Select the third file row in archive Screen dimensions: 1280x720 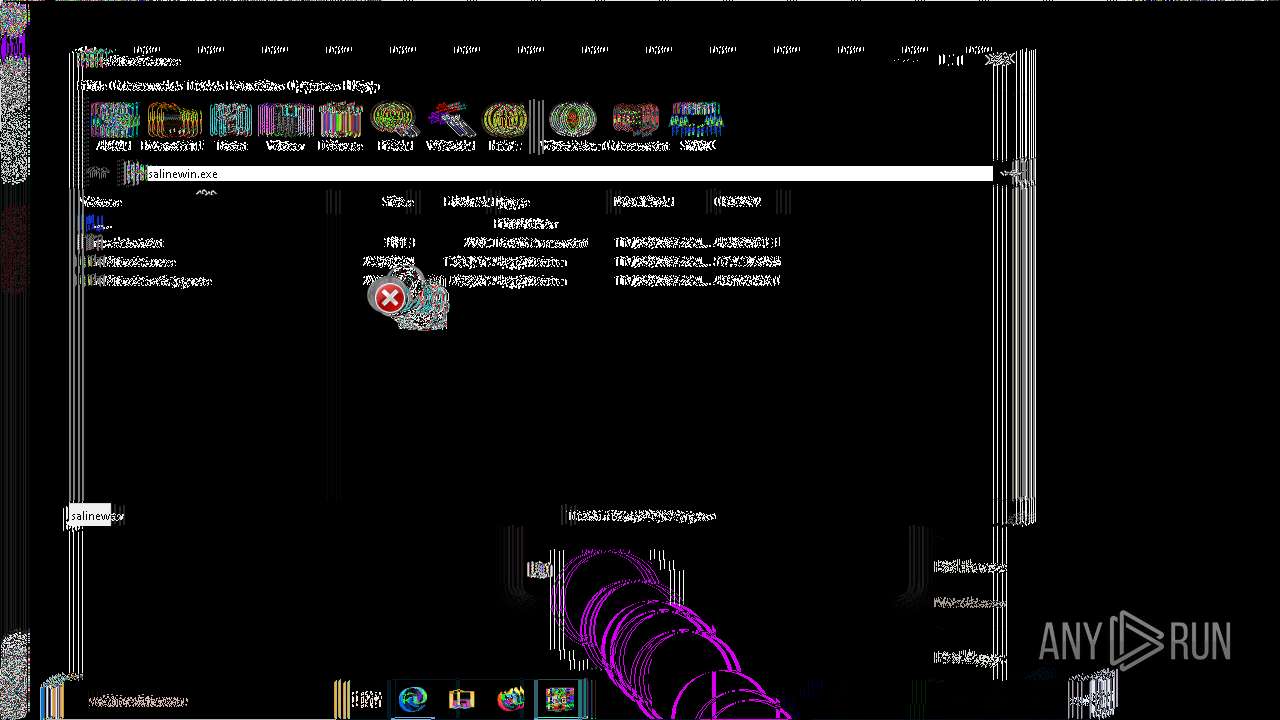(430, 281)
